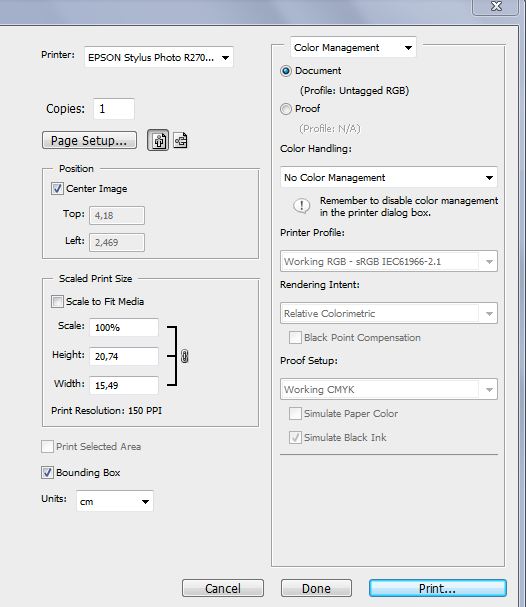Open the Color Management section dropdown
This screenshot has width=526, height=607.
[353, 48]
